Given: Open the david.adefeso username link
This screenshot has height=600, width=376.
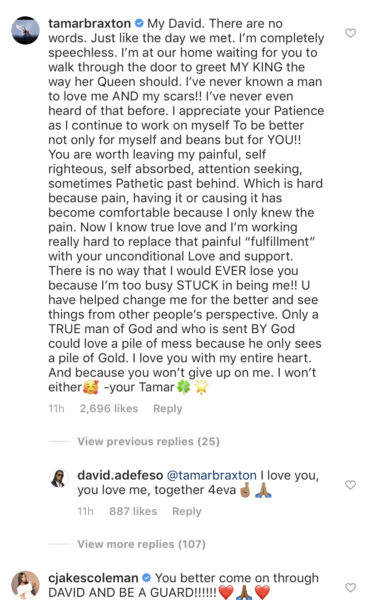Looking at the screenshot, I should (x=120, y=475).
